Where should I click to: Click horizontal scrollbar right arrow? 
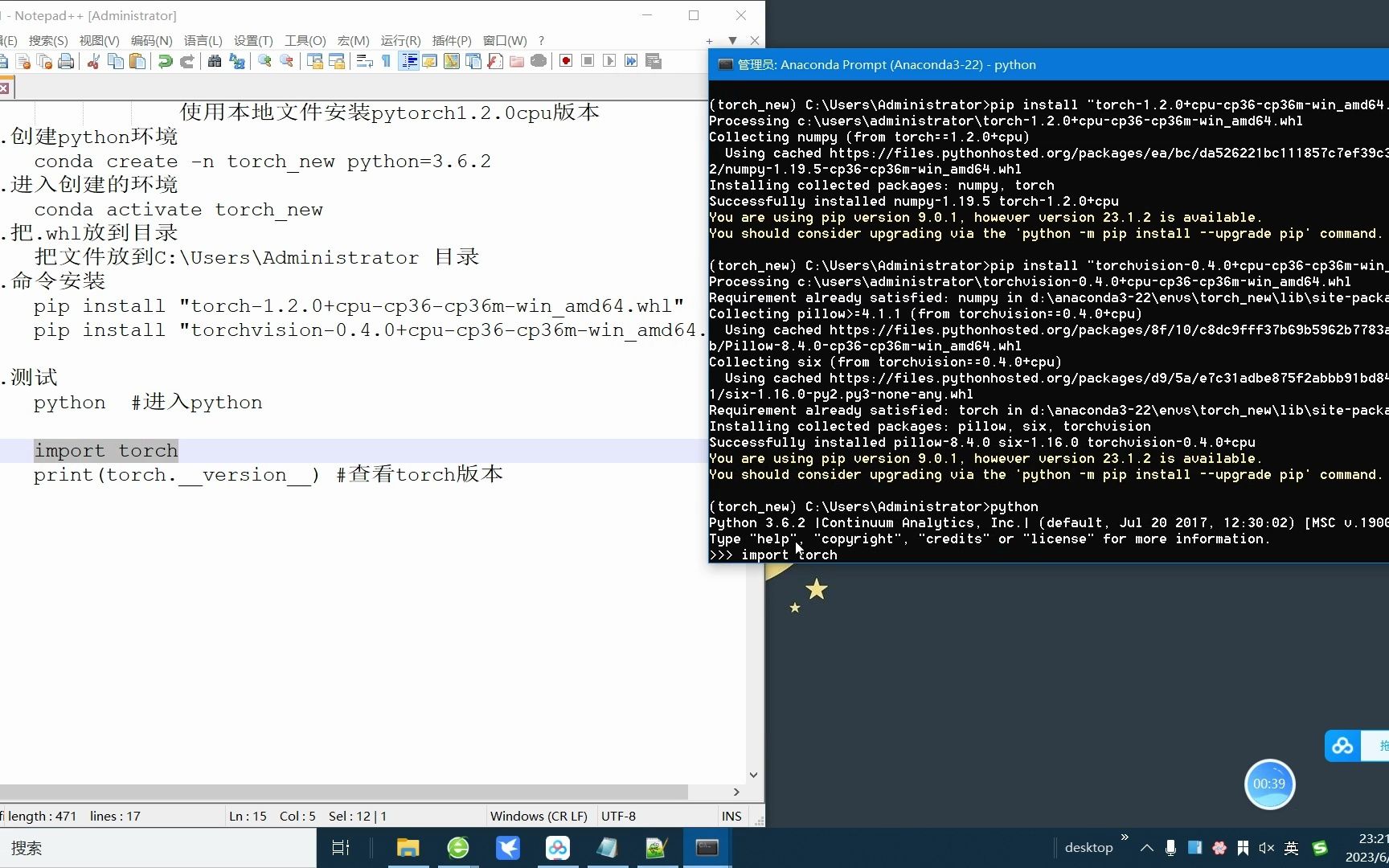[736, 792]
